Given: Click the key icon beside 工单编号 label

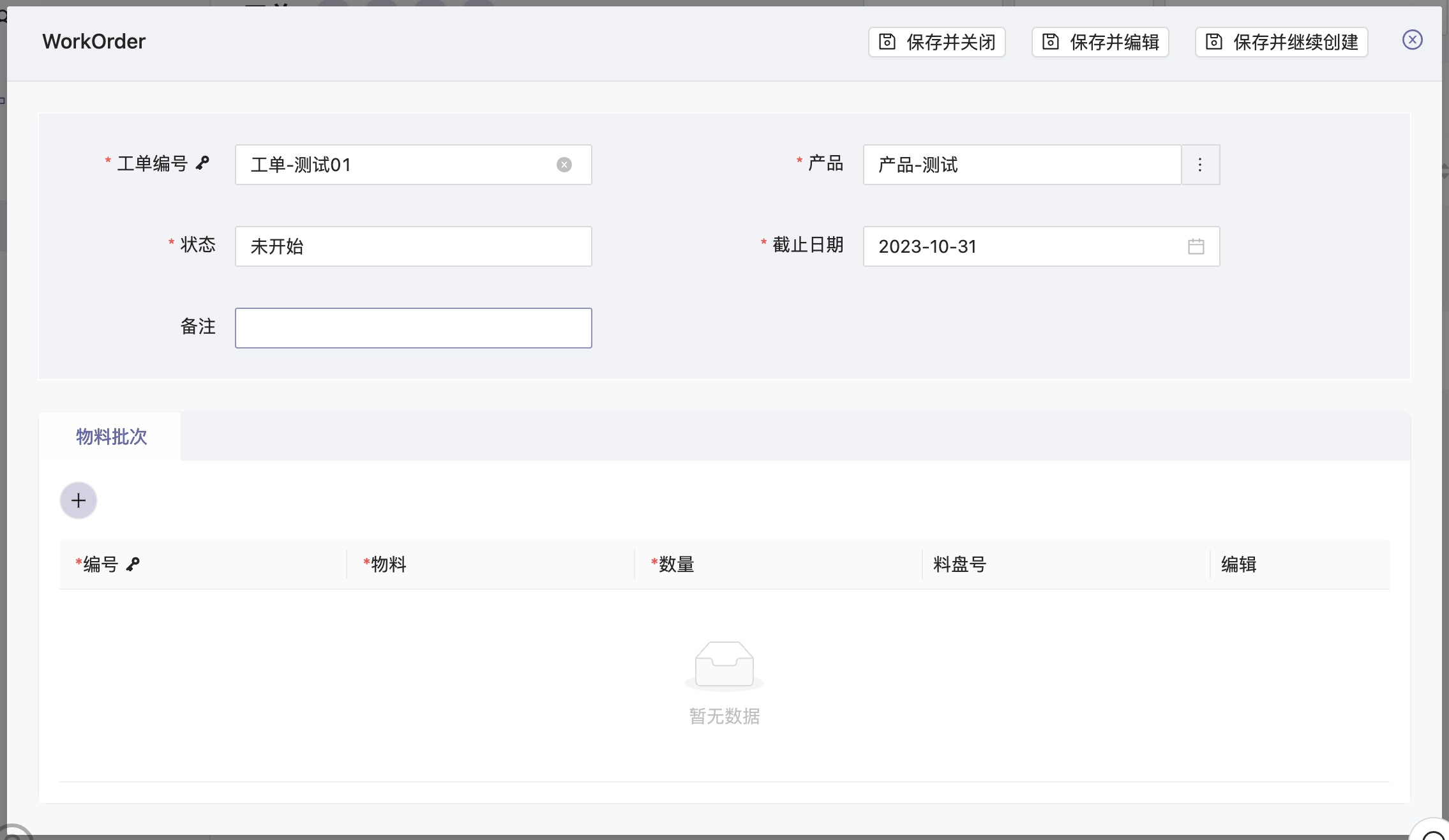Looking at the screenshot, I should coord(202,163).
